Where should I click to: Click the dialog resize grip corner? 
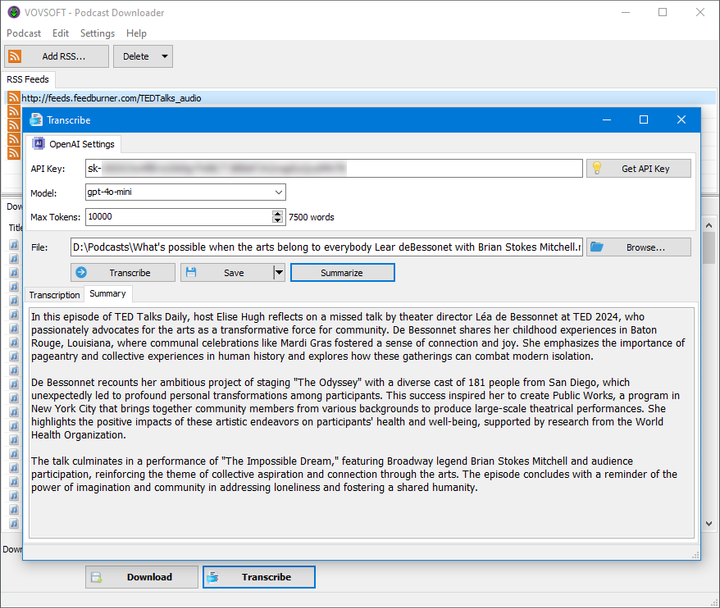[695, 555]
